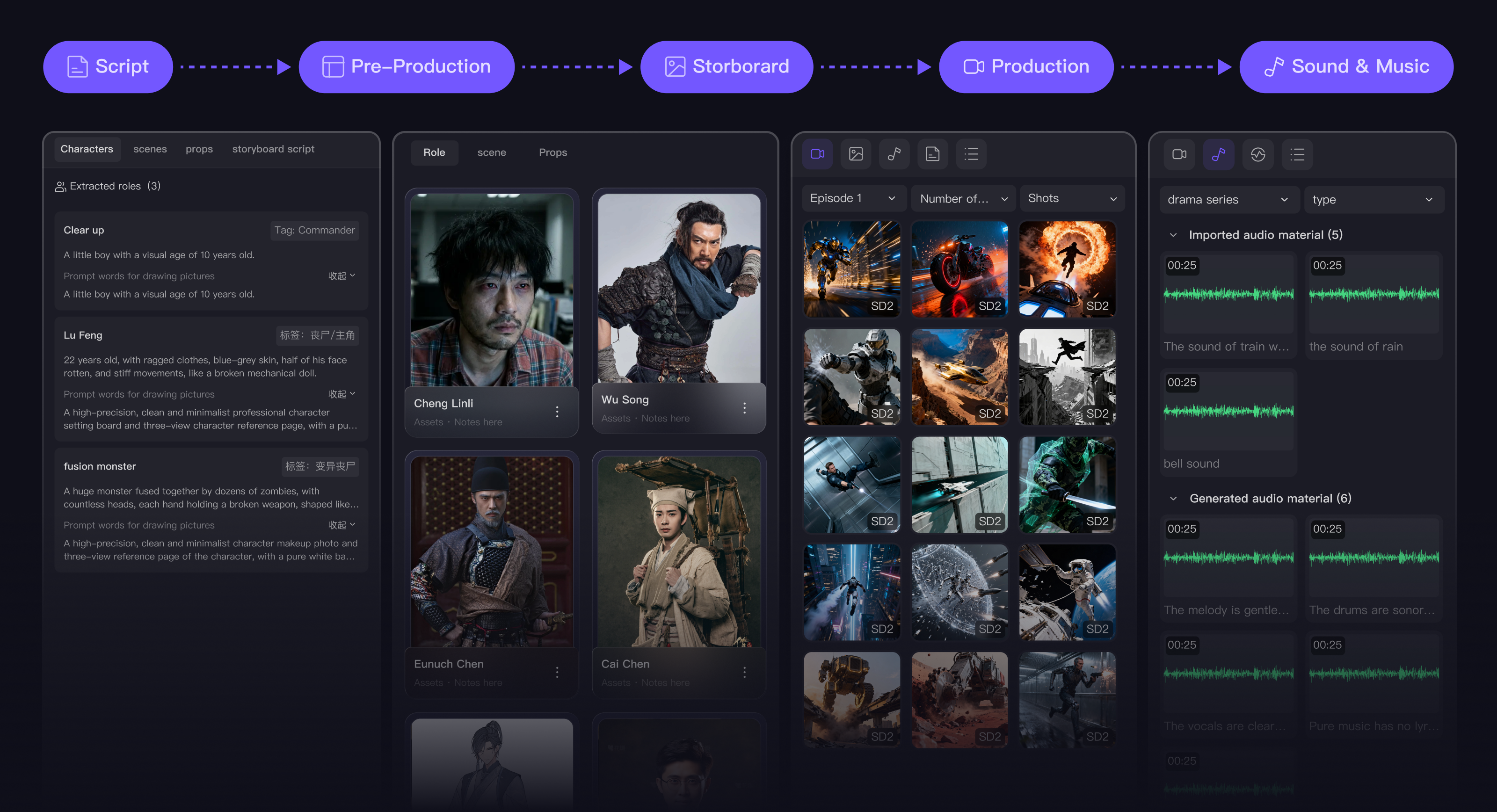Select the scene tab in the pre-production panel
The image size is (1497, 812).
pos(492,152)
